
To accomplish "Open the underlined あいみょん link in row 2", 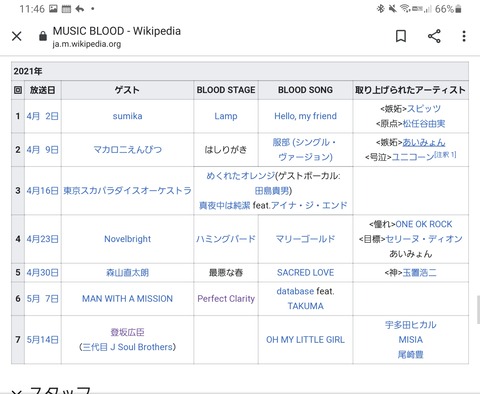I will [424, 142].
